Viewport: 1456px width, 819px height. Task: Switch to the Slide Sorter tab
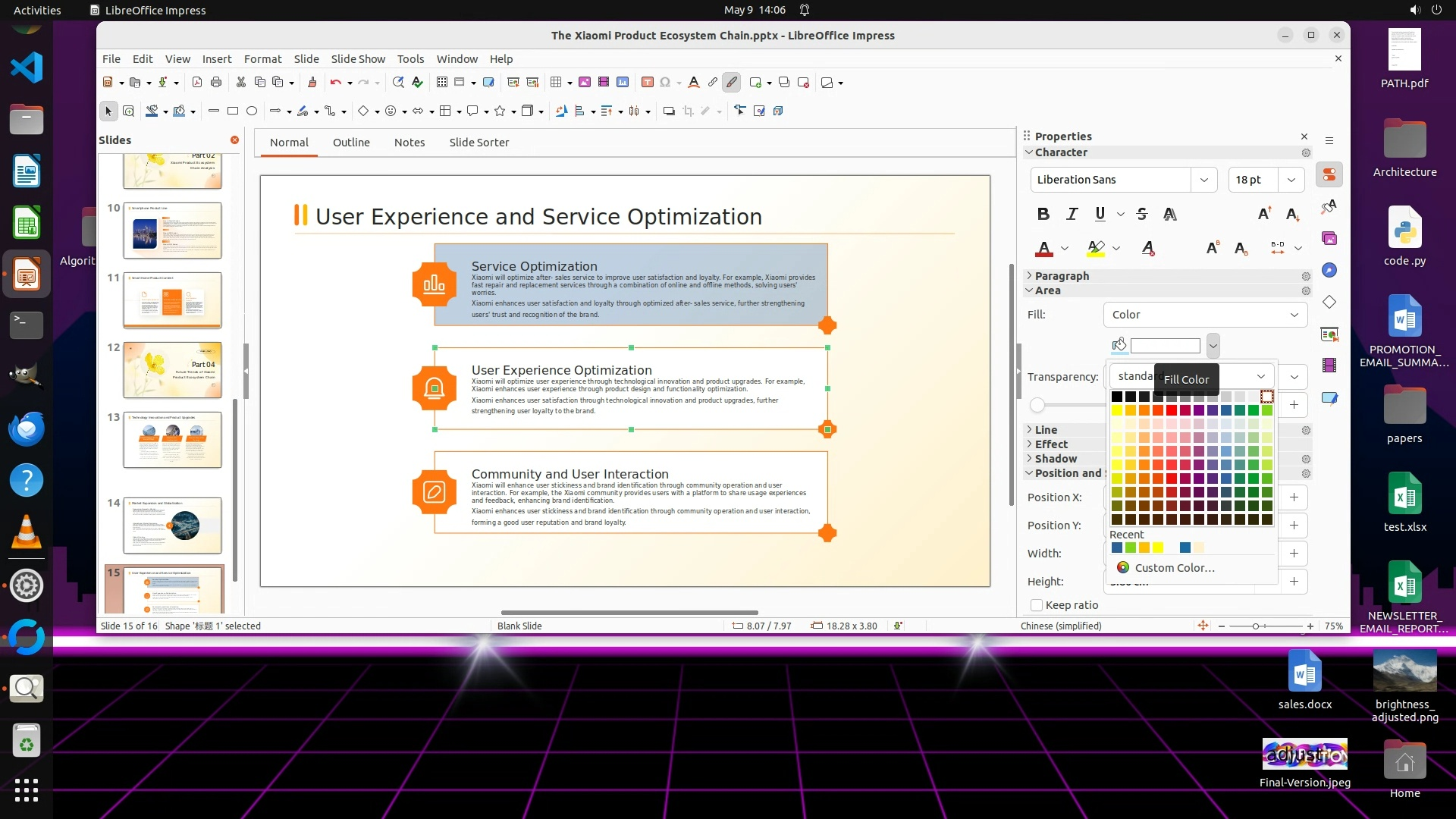coord(479,143)
